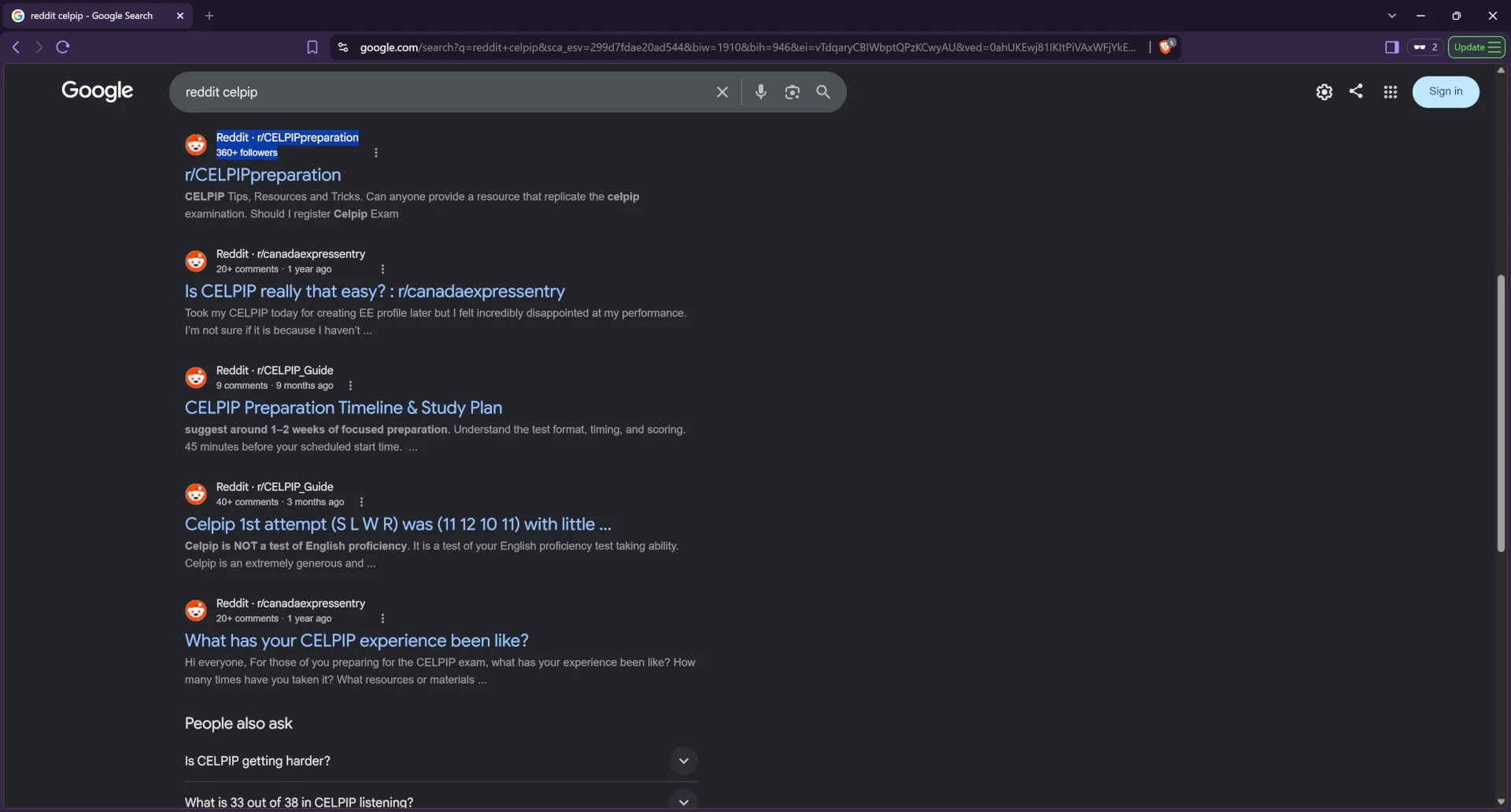Click the 'People also ask' heading

[238, 723]
